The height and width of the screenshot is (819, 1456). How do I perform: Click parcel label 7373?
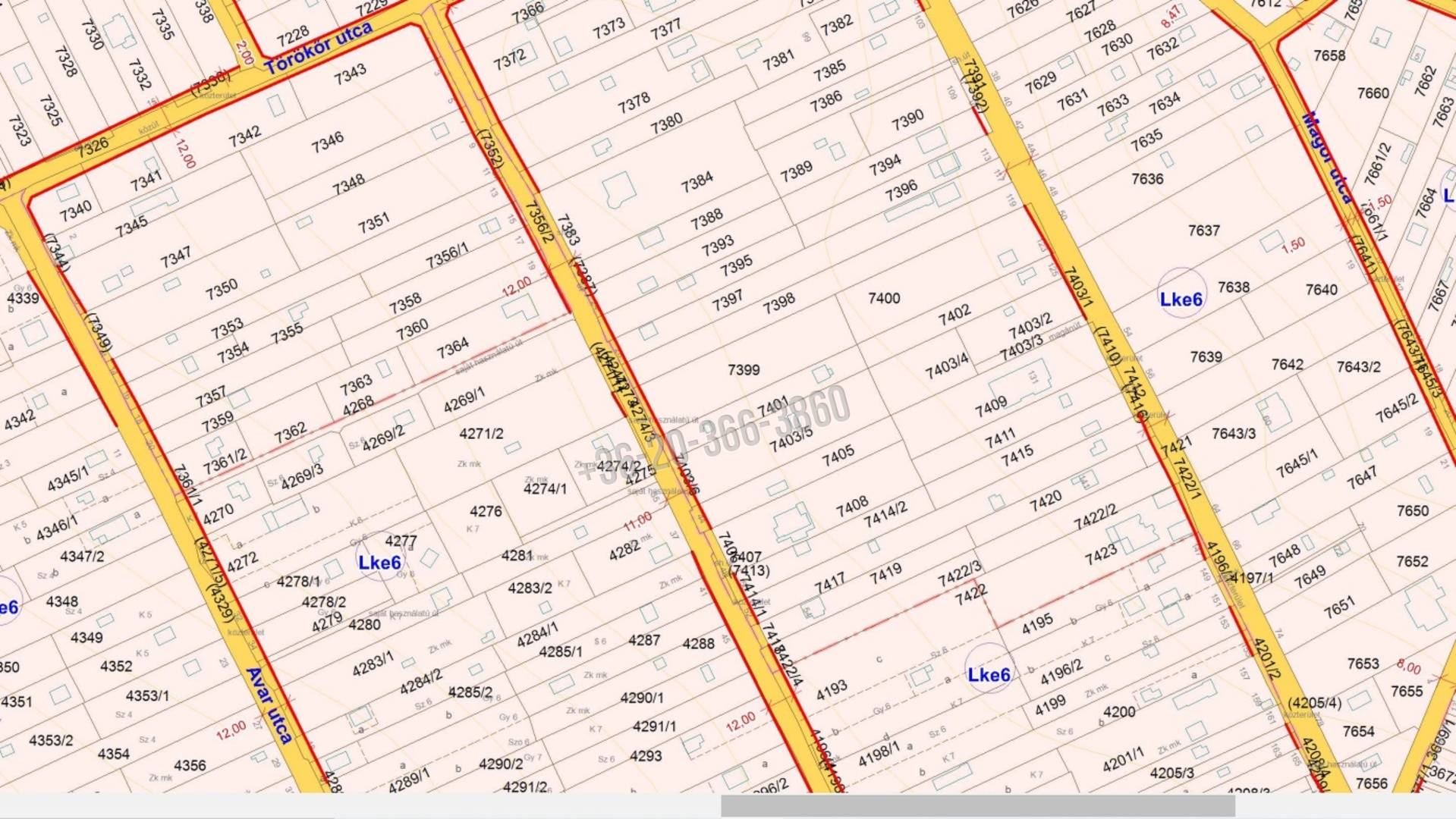(609, 29)
